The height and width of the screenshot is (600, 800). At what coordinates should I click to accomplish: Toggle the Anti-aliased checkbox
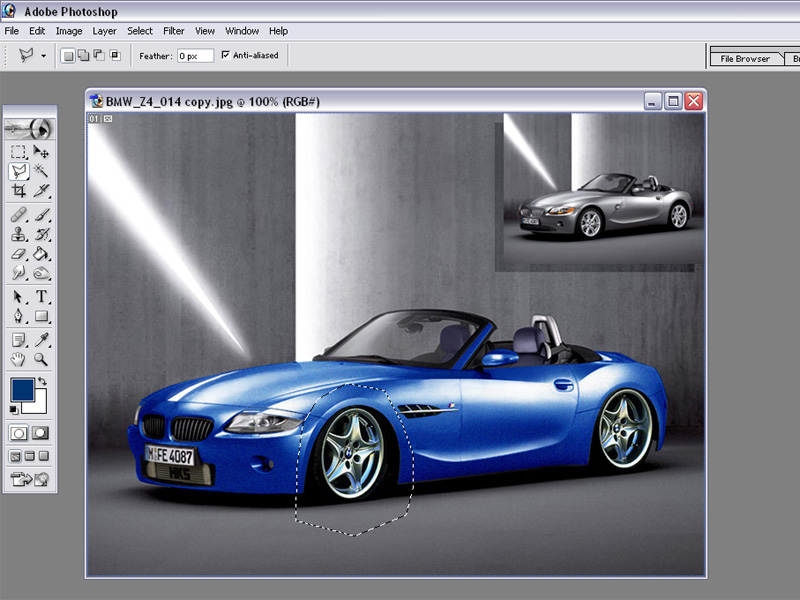[x=226, y=55]
